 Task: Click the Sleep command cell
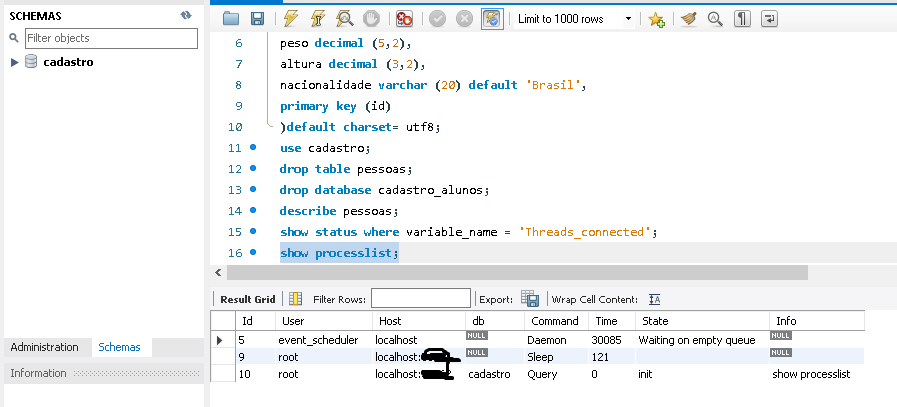pos(557,357)
